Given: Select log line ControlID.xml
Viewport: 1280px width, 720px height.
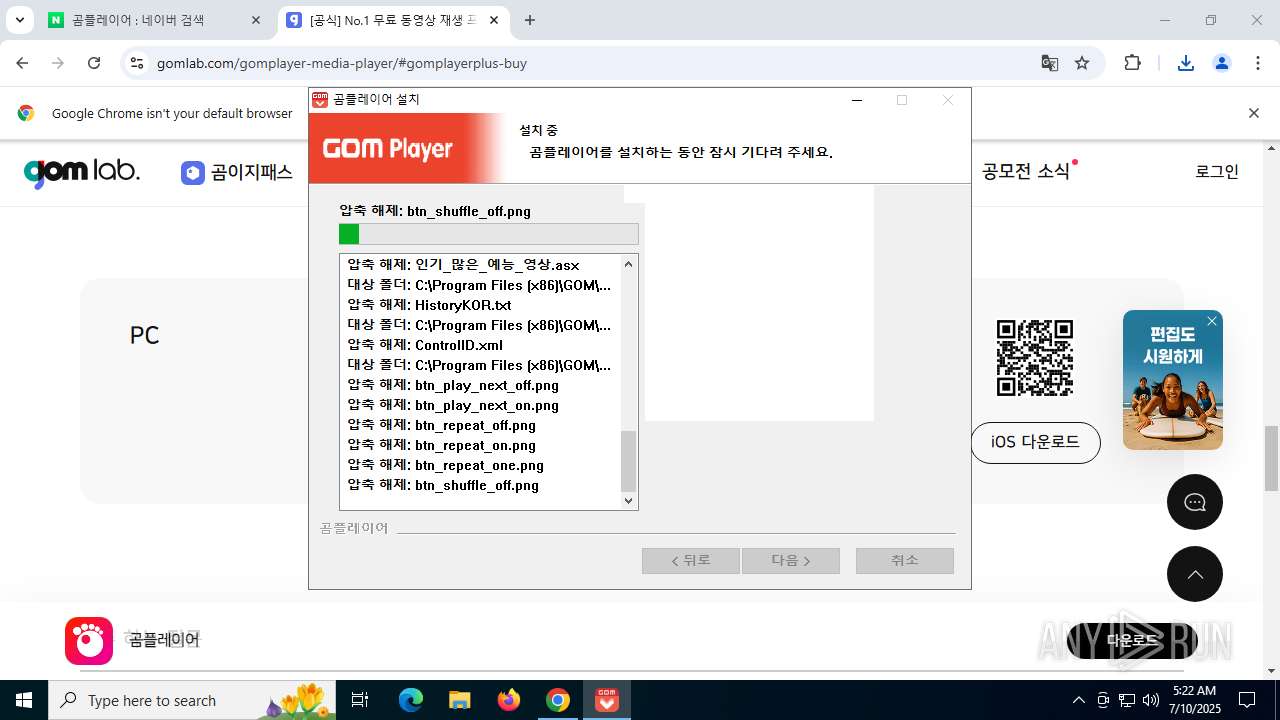Looking at the screenshot, I should pos(425,345).
